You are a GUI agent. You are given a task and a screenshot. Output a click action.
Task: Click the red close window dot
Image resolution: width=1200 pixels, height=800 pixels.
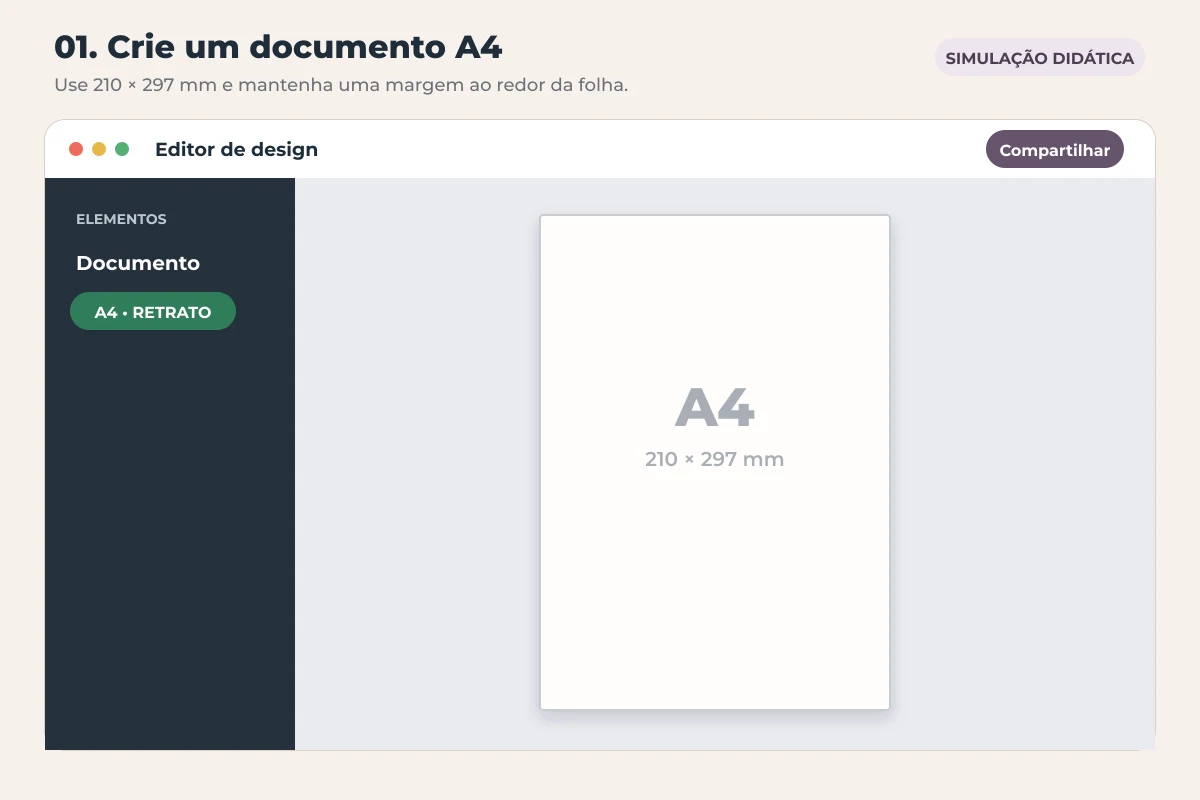click(x=76, y=149)
